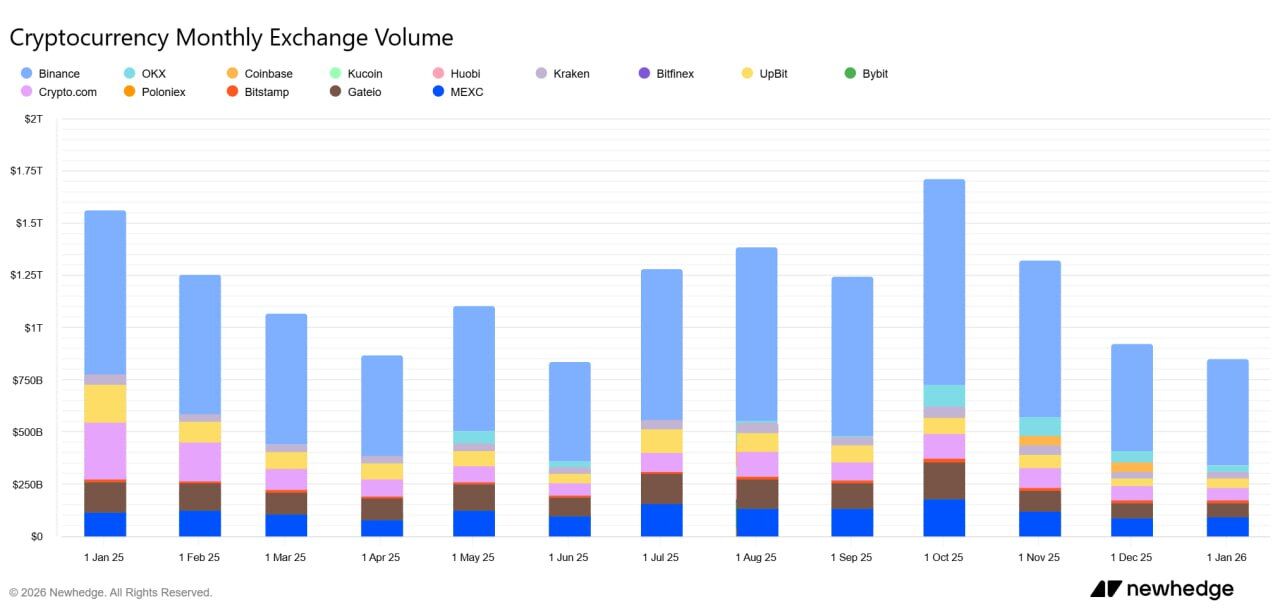Select the Kraken legend marker
This screenshot has width=1280, height=616.
coord(541,74)
